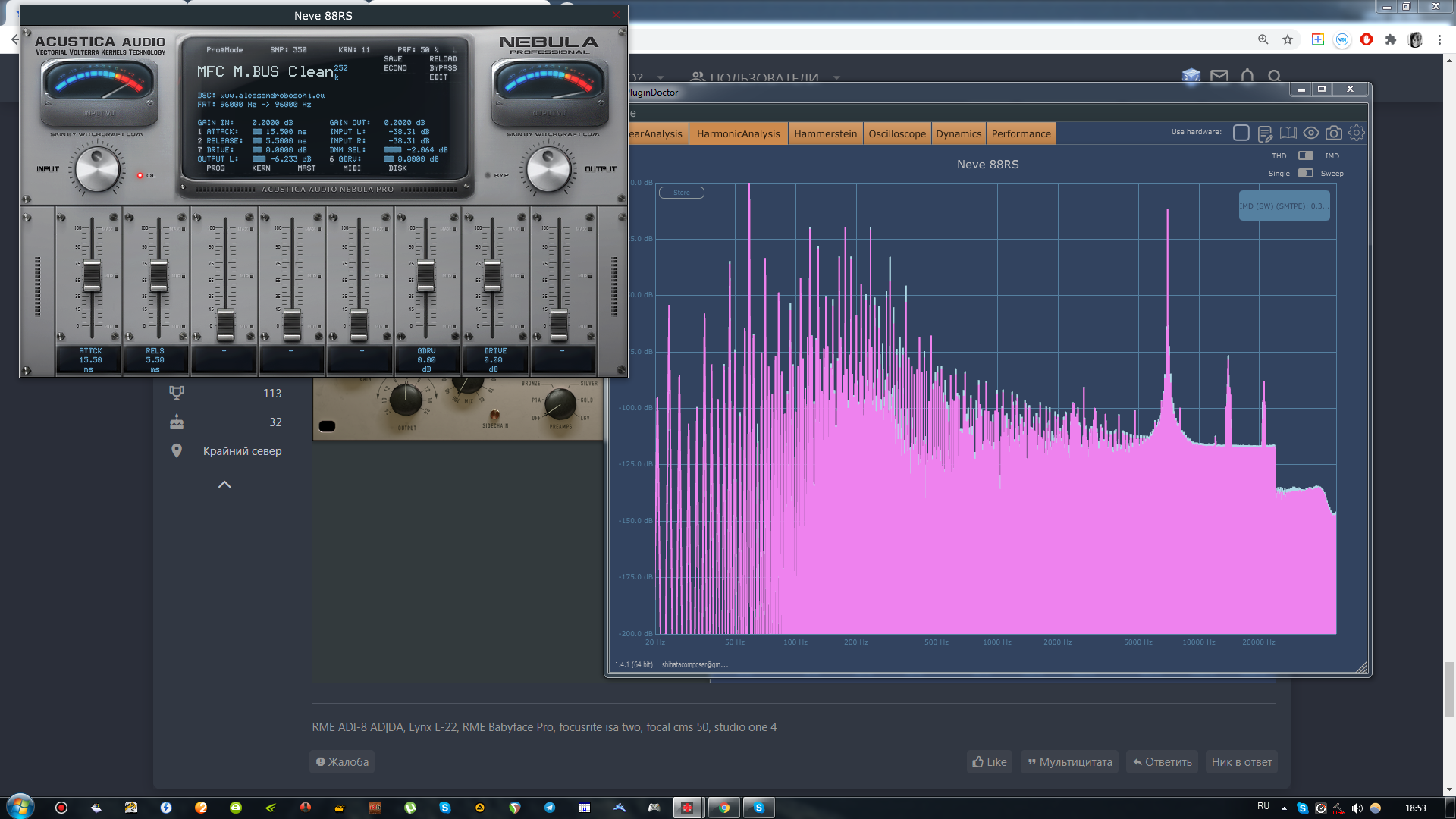Open PluginDoctor notes editor icon
The height and width of the screenshot is (819, 1456).
point(1265,133)
